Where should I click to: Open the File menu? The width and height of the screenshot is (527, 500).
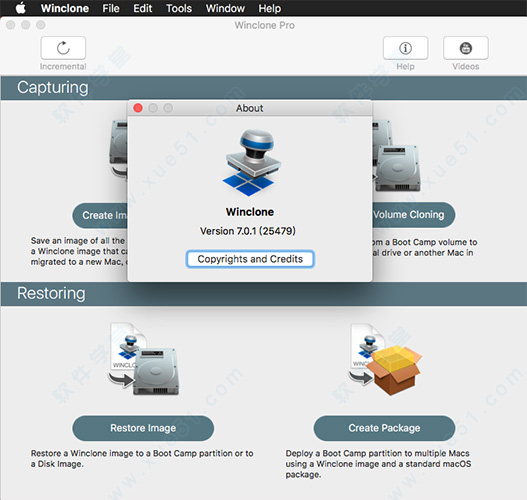[111, 8]
